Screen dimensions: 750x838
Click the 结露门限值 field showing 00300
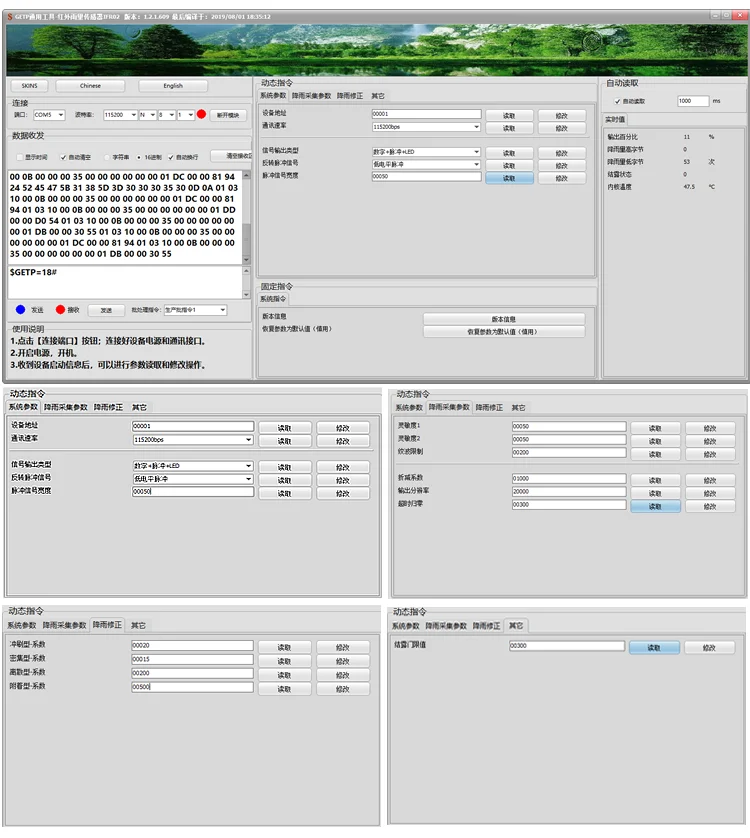pos(567,646)
